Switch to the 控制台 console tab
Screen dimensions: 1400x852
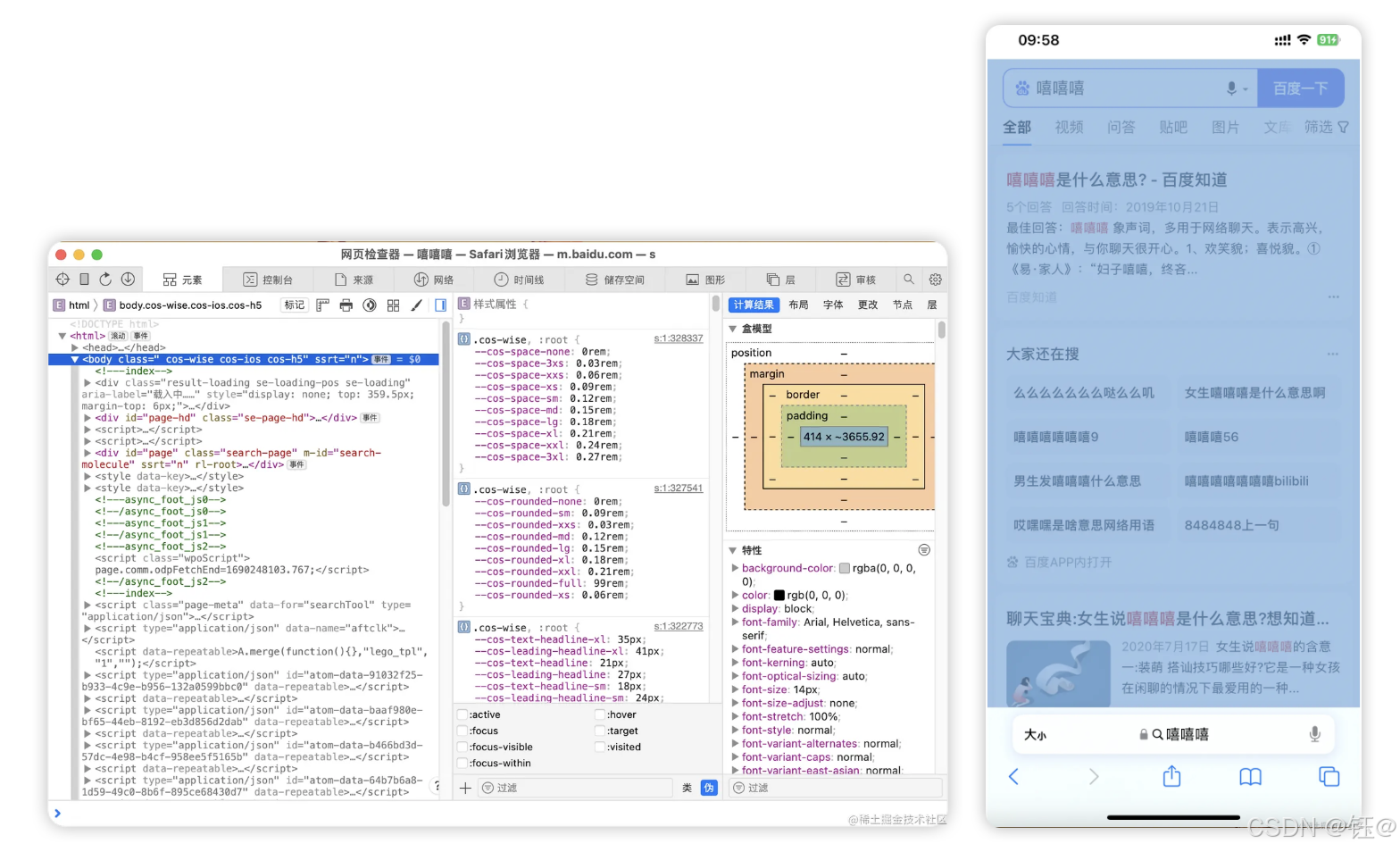[268, 280]
